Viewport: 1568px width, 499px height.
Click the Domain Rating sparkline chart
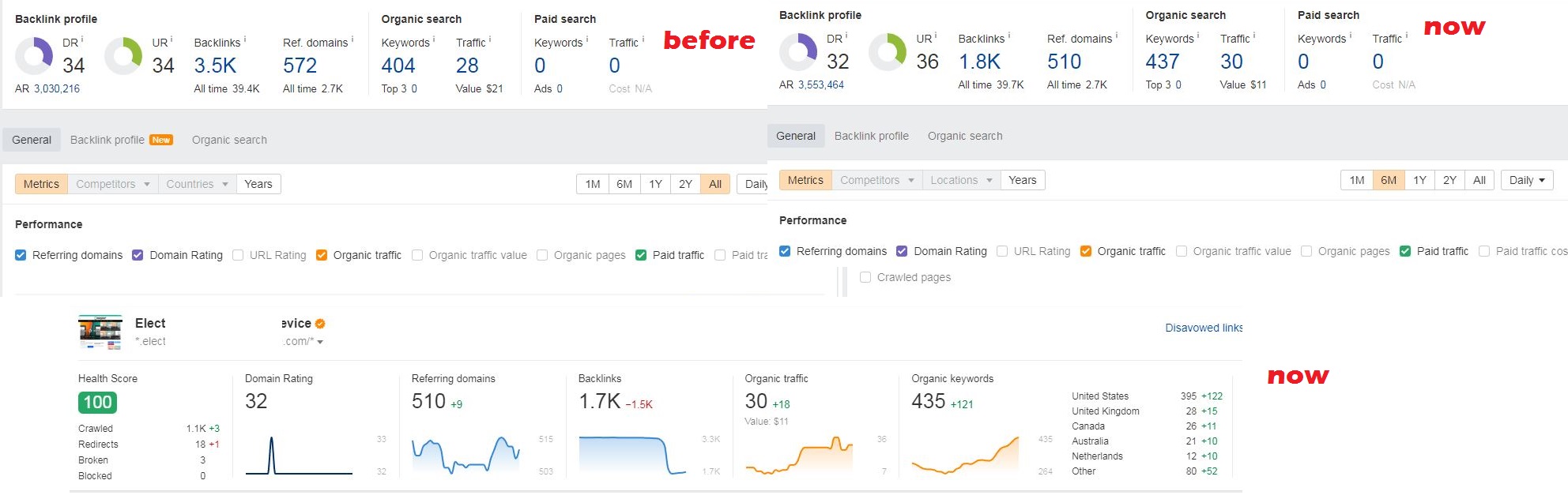(299, 456)
